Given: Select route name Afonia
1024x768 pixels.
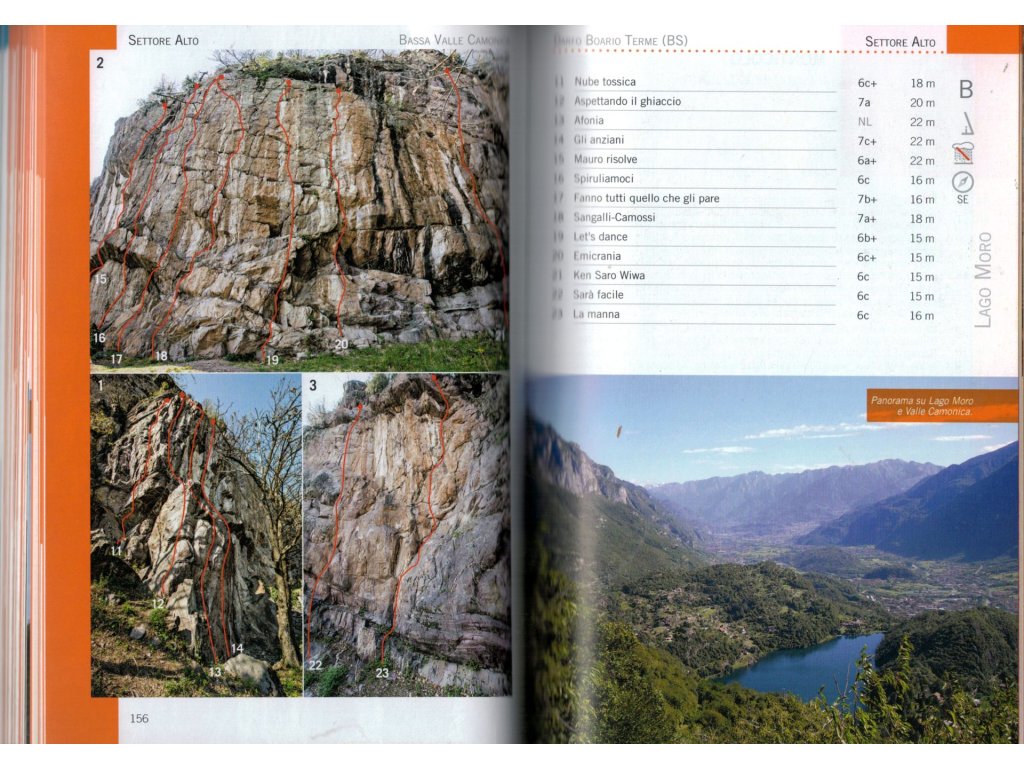Looking at the screenshot, I should point(588,120).
